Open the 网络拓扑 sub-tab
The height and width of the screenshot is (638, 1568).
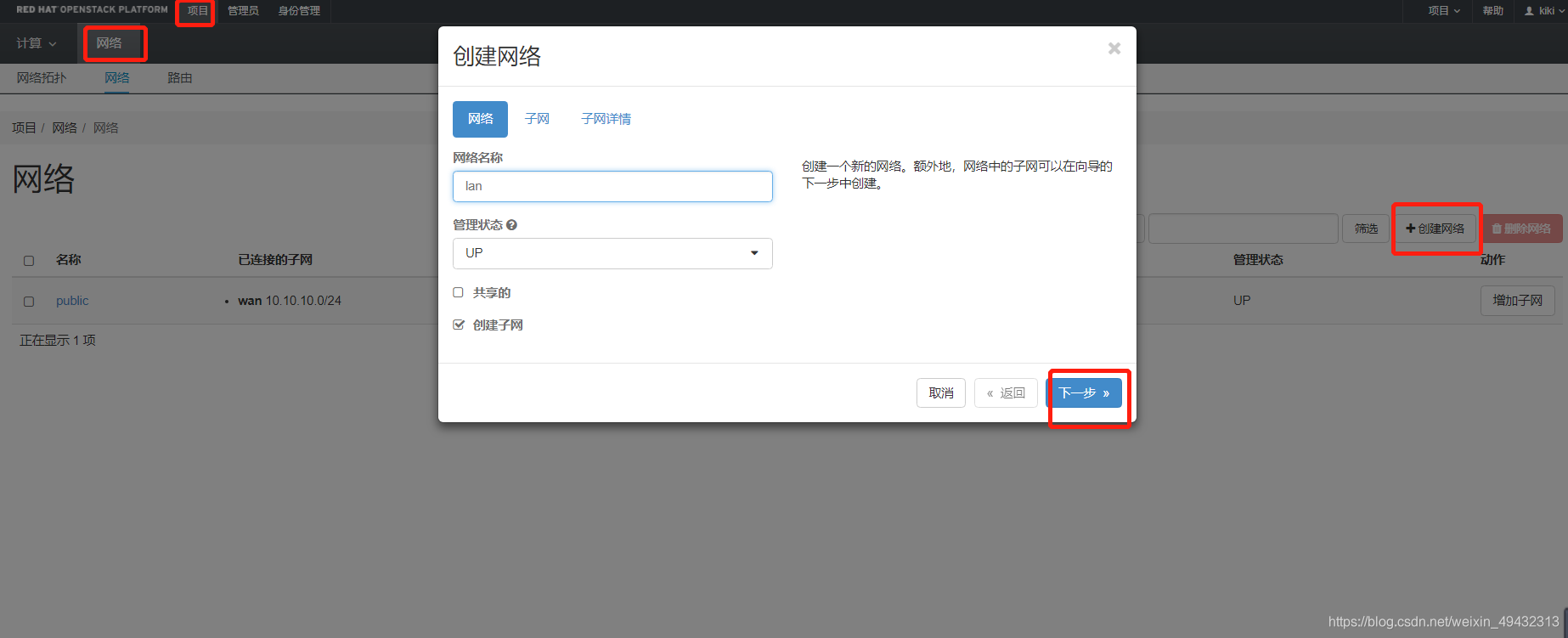[42, 78]
